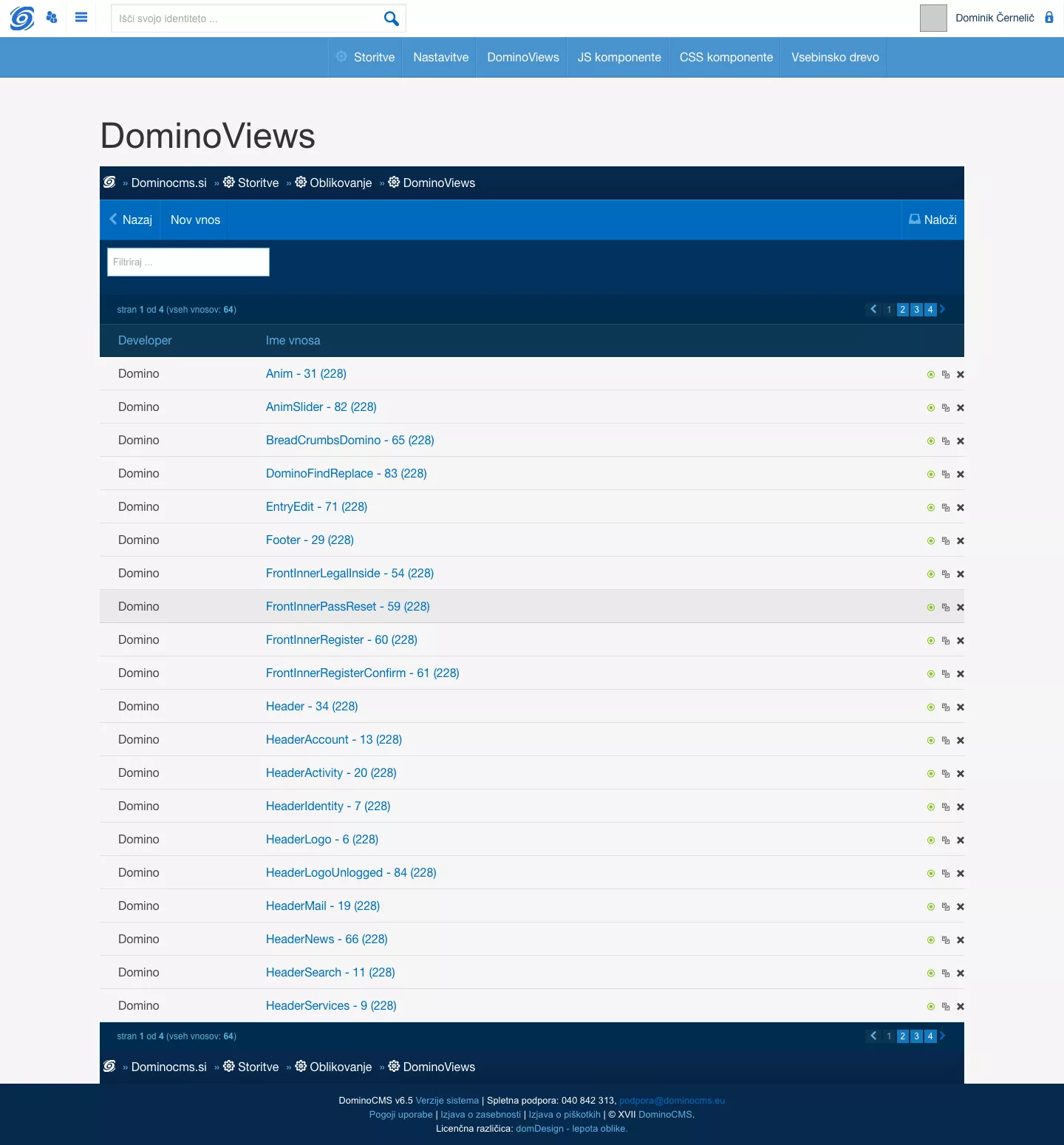Image resolution: width=1064 pixels, height=1145 pixels.
Task: Click the search magnifier icon
Action: pos(391,18)
